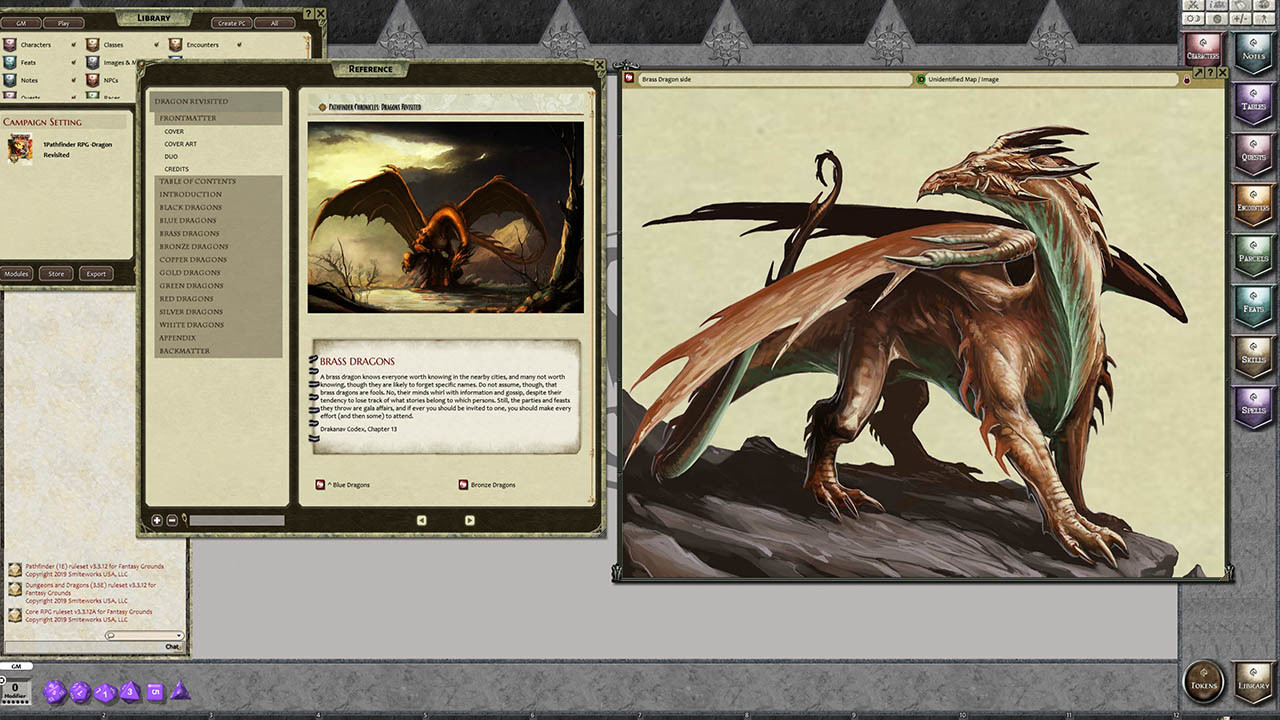1280x720 pixels.
Task: Expand the Backmatter chapter
Action: 218,351
